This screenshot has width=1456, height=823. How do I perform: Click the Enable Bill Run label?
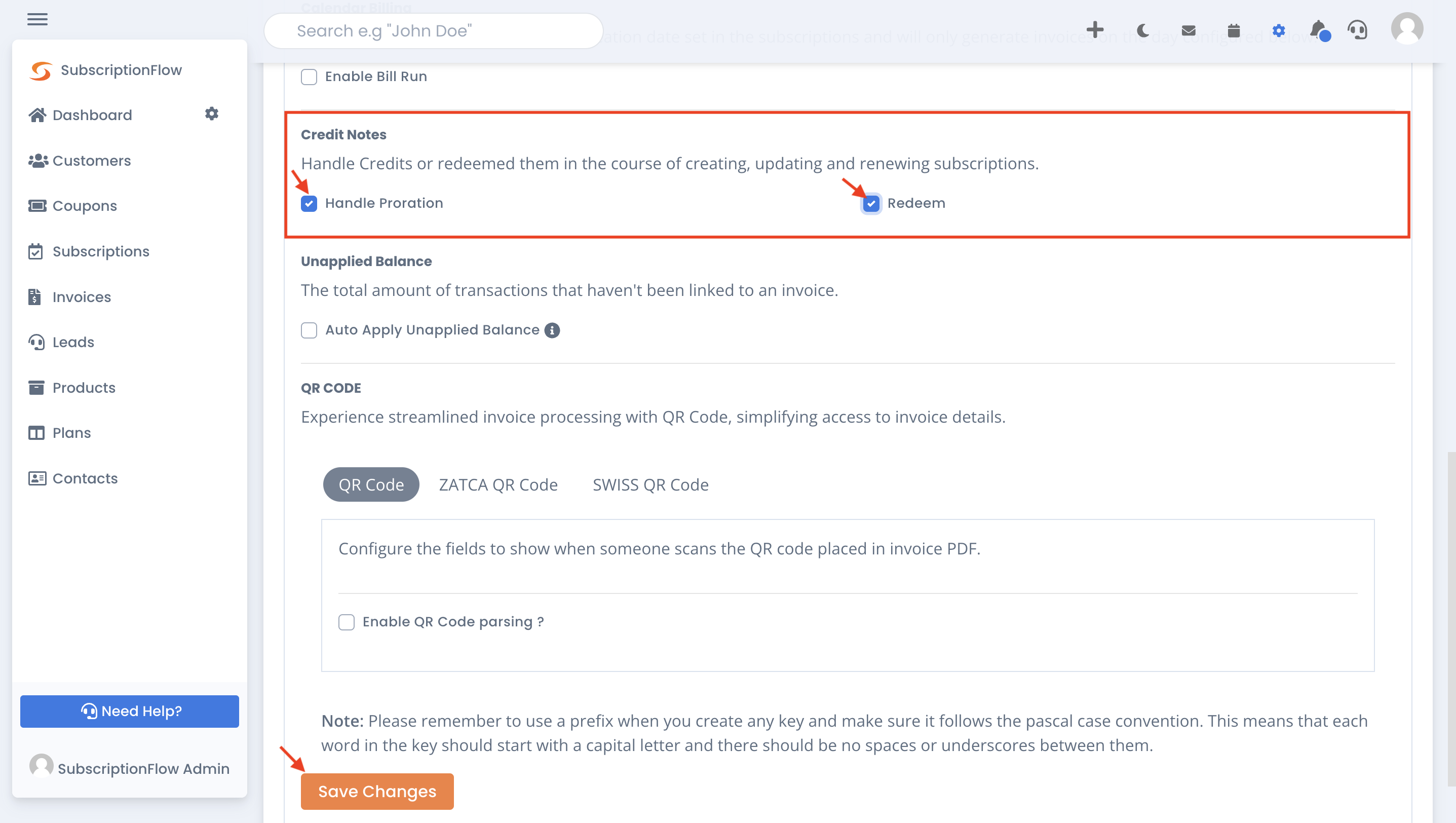376,77
